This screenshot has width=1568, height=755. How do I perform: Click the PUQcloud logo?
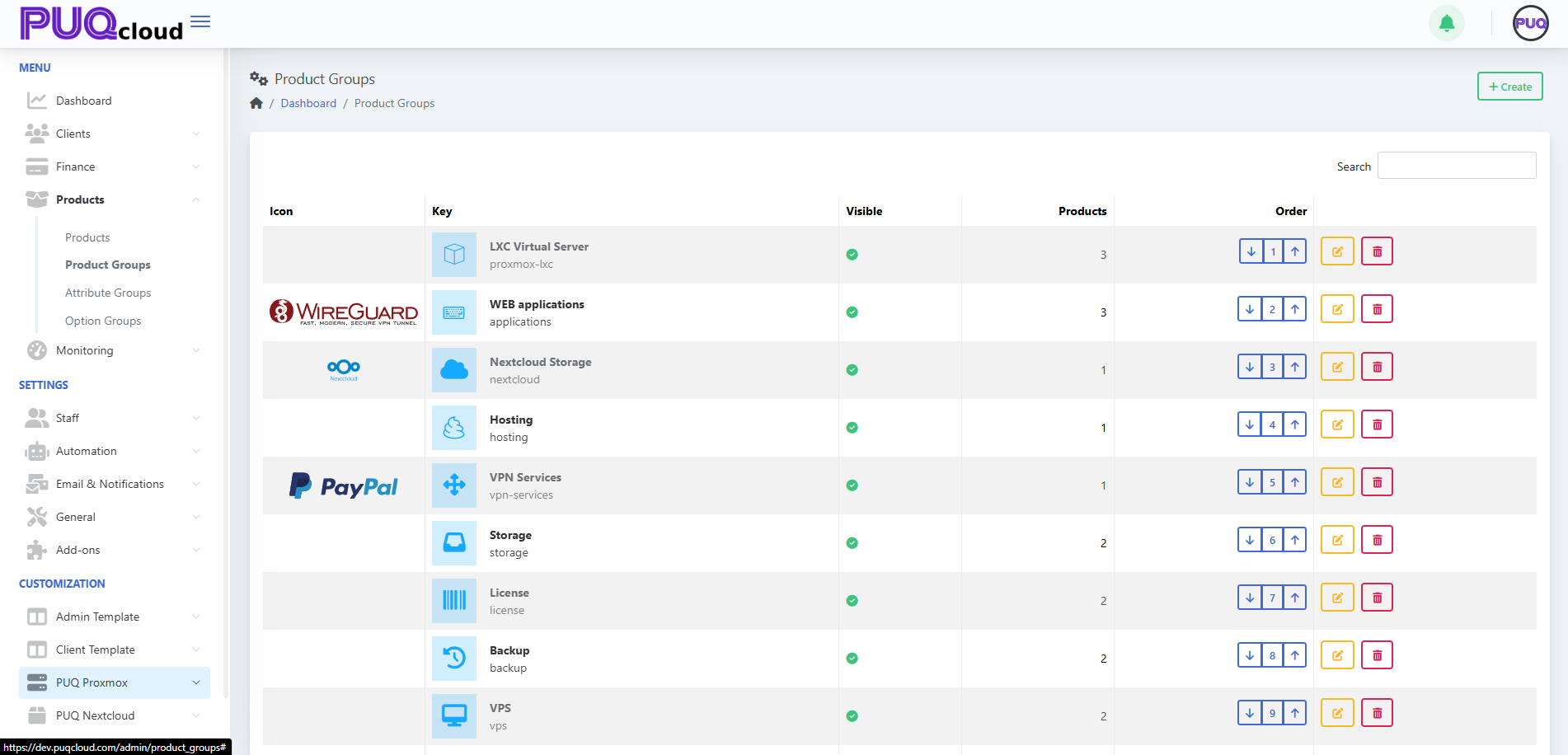point(101,23)
